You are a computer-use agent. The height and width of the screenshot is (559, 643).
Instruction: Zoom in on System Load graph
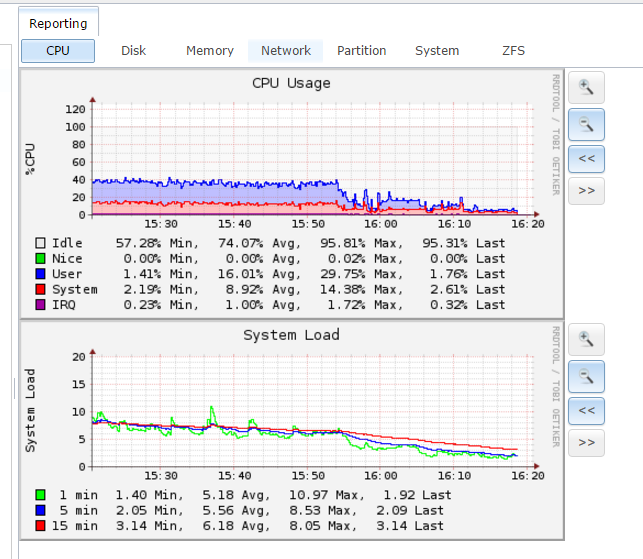pyautogui.click(x=586, y=339)
